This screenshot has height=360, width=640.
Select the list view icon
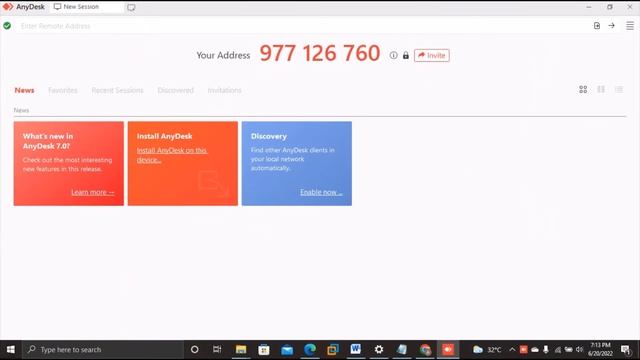point(619,89)
